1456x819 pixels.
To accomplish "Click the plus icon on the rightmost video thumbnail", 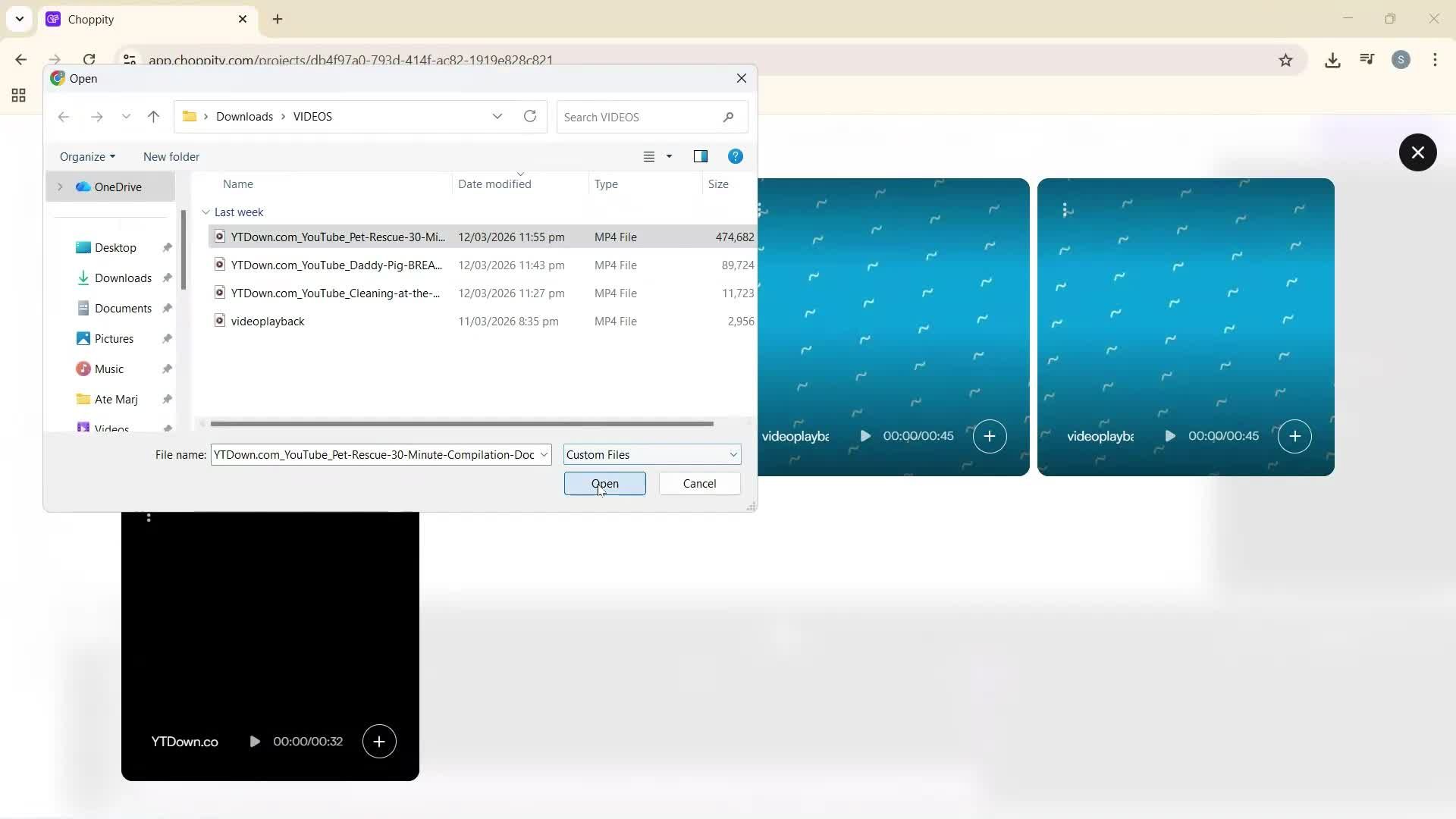I will pyautogui.click(x=1294, y=436).
